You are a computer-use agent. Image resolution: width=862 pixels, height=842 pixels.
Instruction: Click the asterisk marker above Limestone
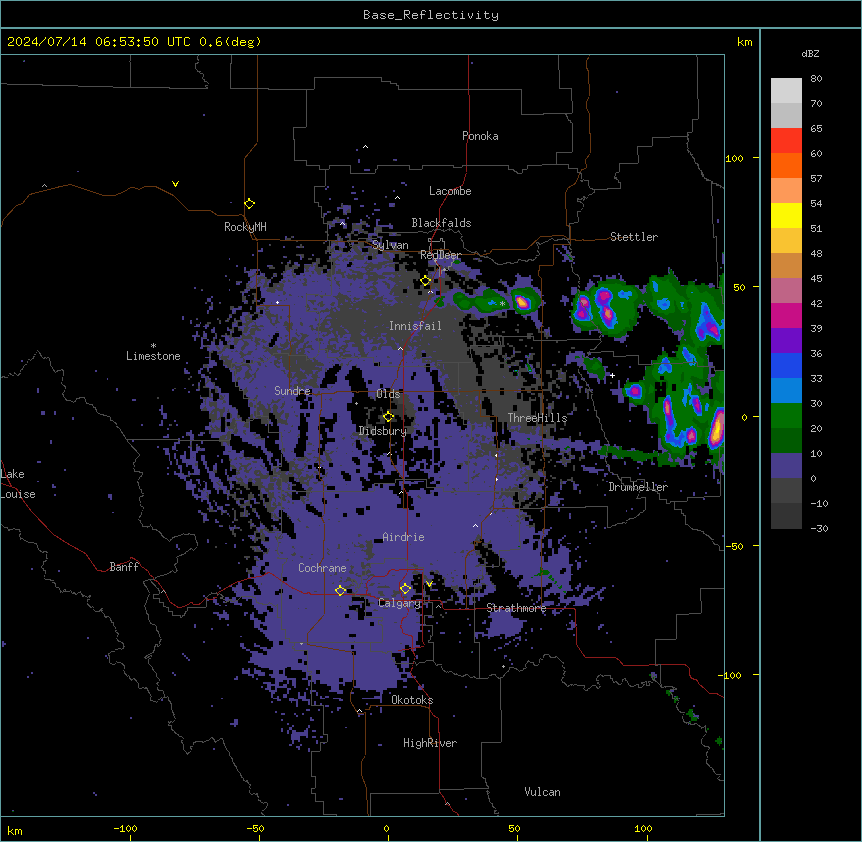(153, 346)
